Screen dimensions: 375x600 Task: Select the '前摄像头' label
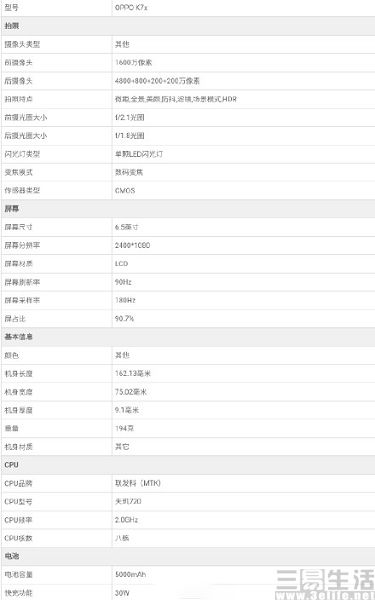coord(18,62)
